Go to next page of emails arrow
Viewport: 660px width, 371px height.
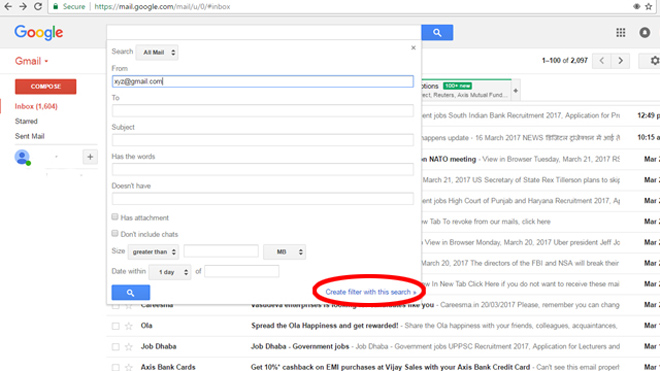tap(620, 61)
